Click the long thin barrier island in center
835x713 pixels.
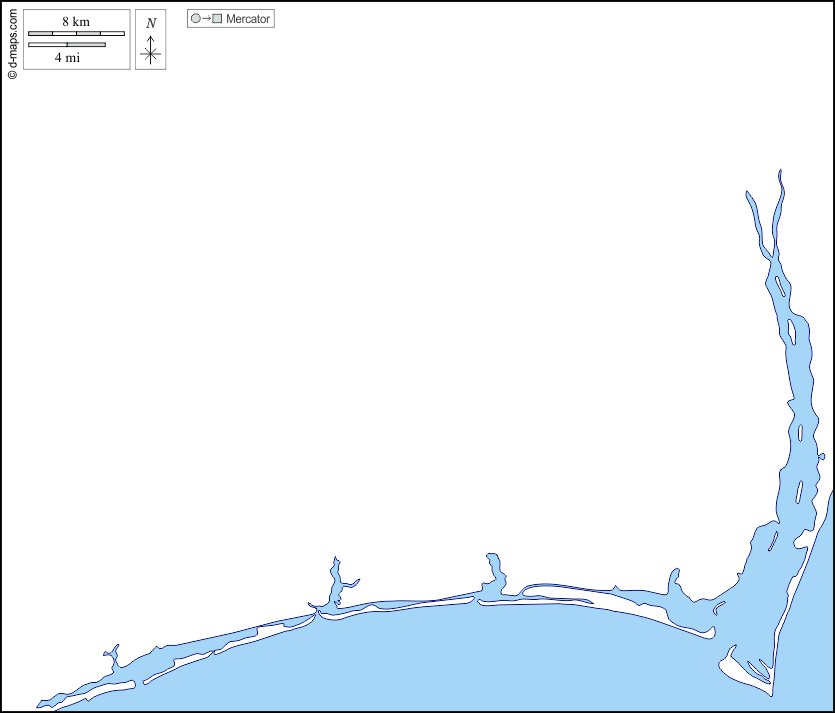point(400,609)
